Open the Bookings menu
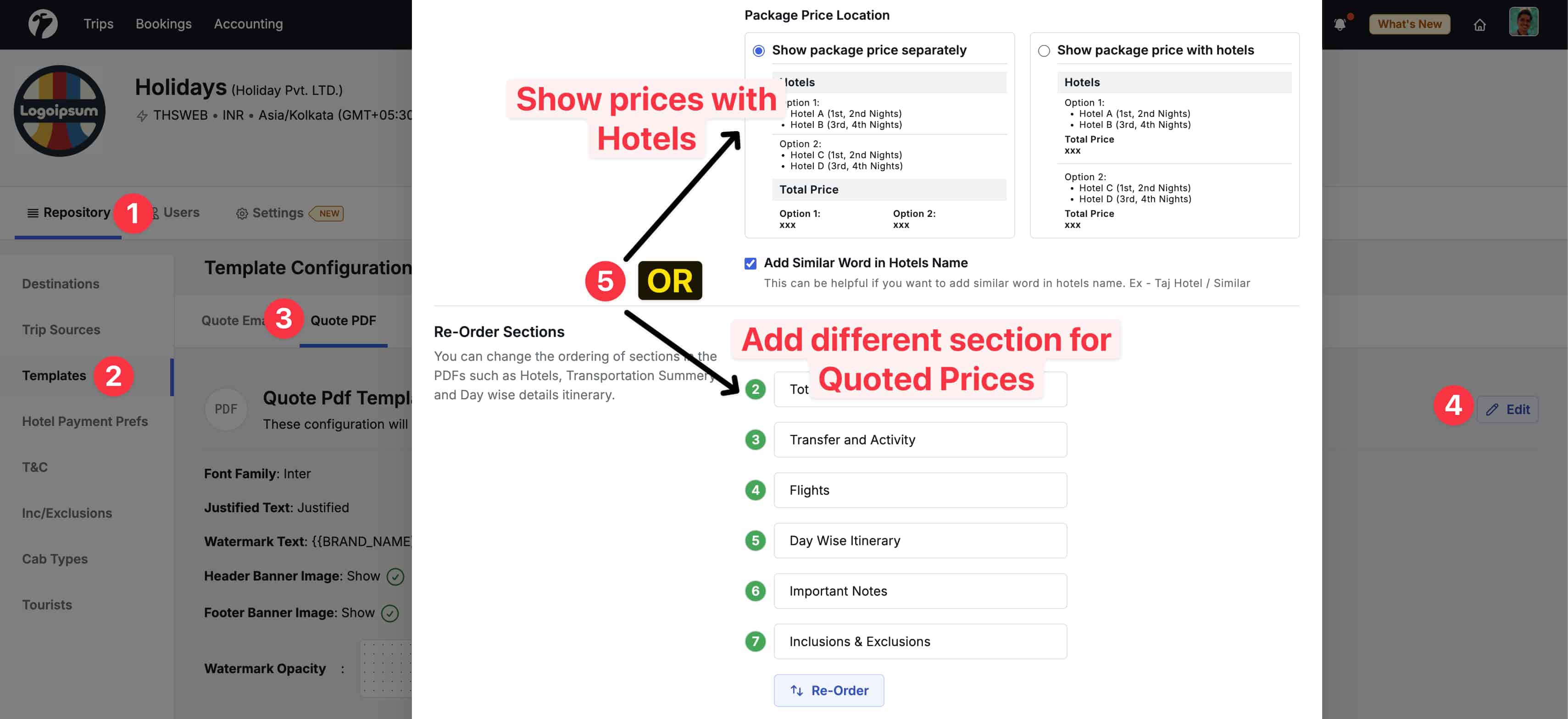 [x=163, y=24]
